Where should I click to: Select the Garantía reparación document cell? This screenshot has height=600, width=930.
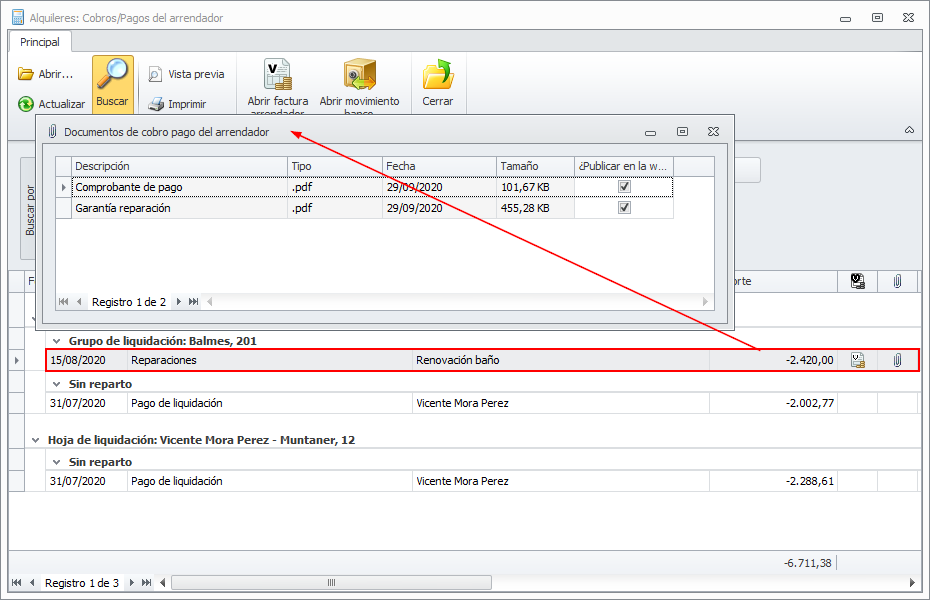(x=179, y=208)
